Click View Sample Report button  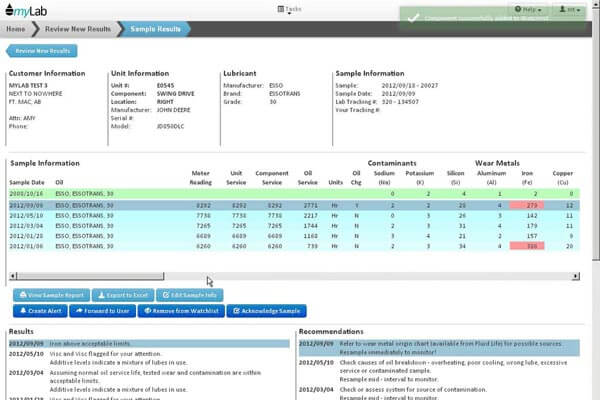tap(51, 295)
